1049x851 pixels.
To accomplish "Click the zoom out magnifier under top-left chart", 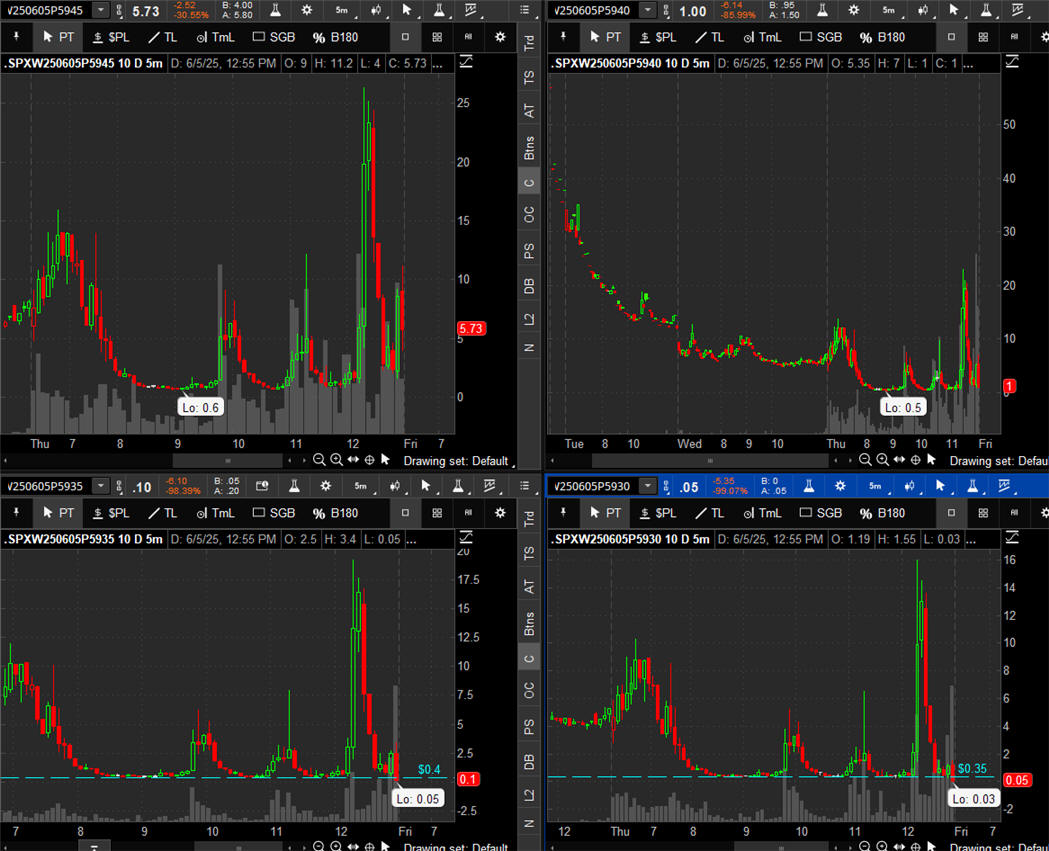I will [319, 460].
